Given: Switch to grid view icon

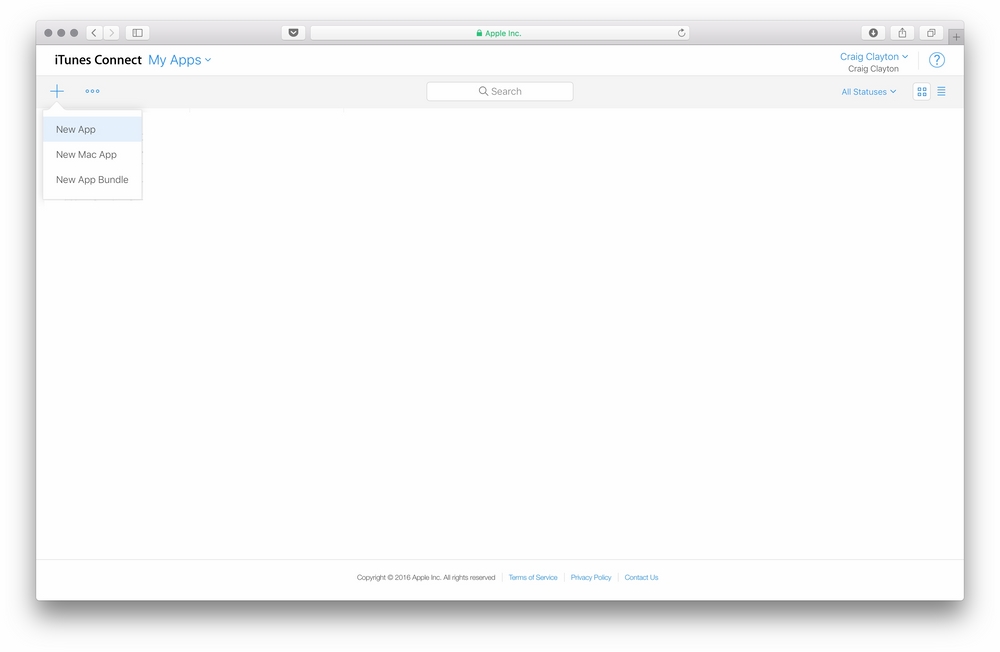Looking at the screenshot, I should click(922, 92).
